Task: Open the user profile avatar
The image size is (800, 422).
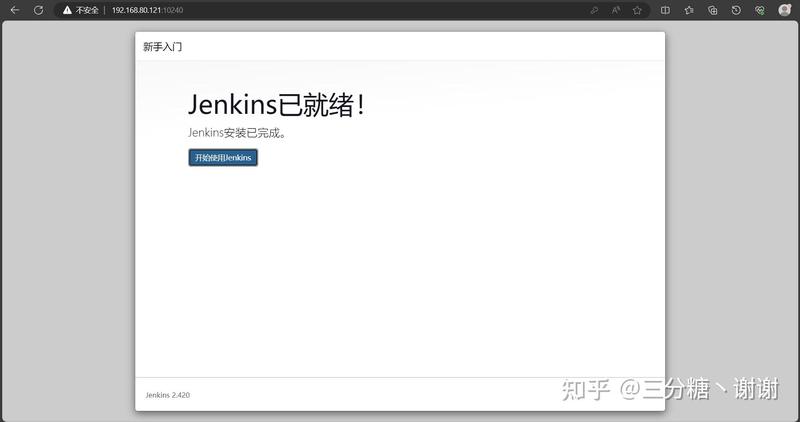Action: (x=785, y=10)
